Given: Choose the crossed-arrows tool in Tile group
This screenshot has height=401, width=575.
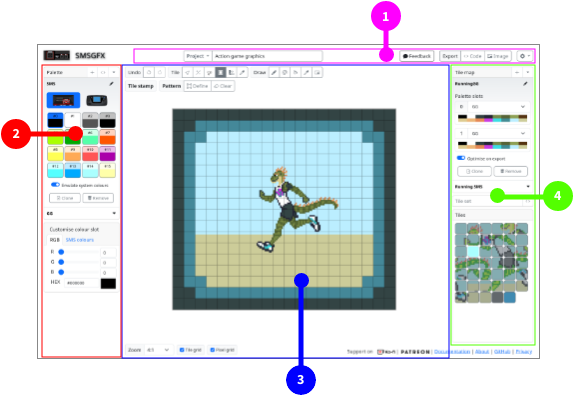Looking at the screenshot, I should 198,73.
